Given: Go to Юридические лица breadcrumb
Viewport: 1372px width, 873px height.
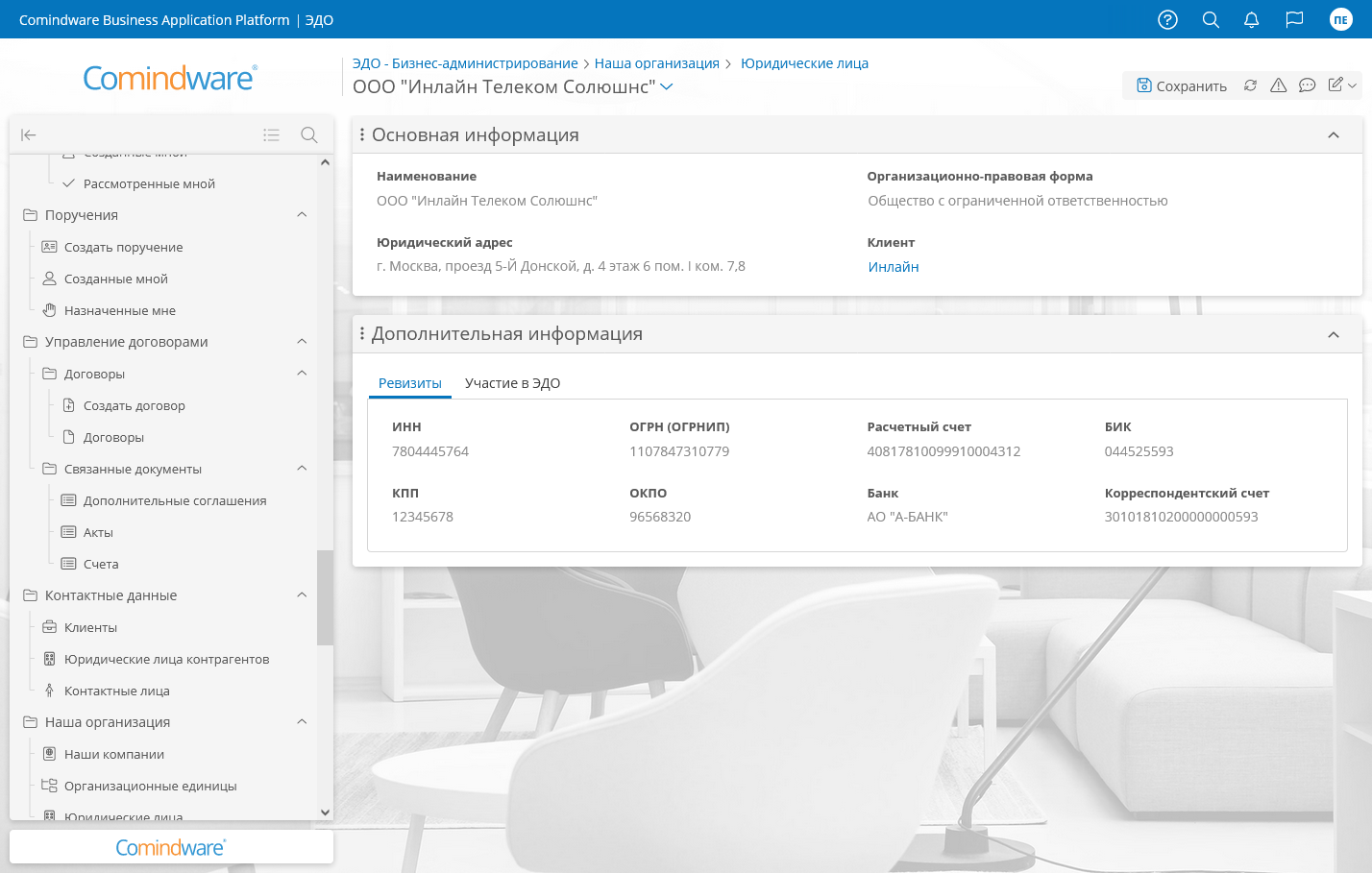Looking at the screenshot, I should (x=804, y=63).
